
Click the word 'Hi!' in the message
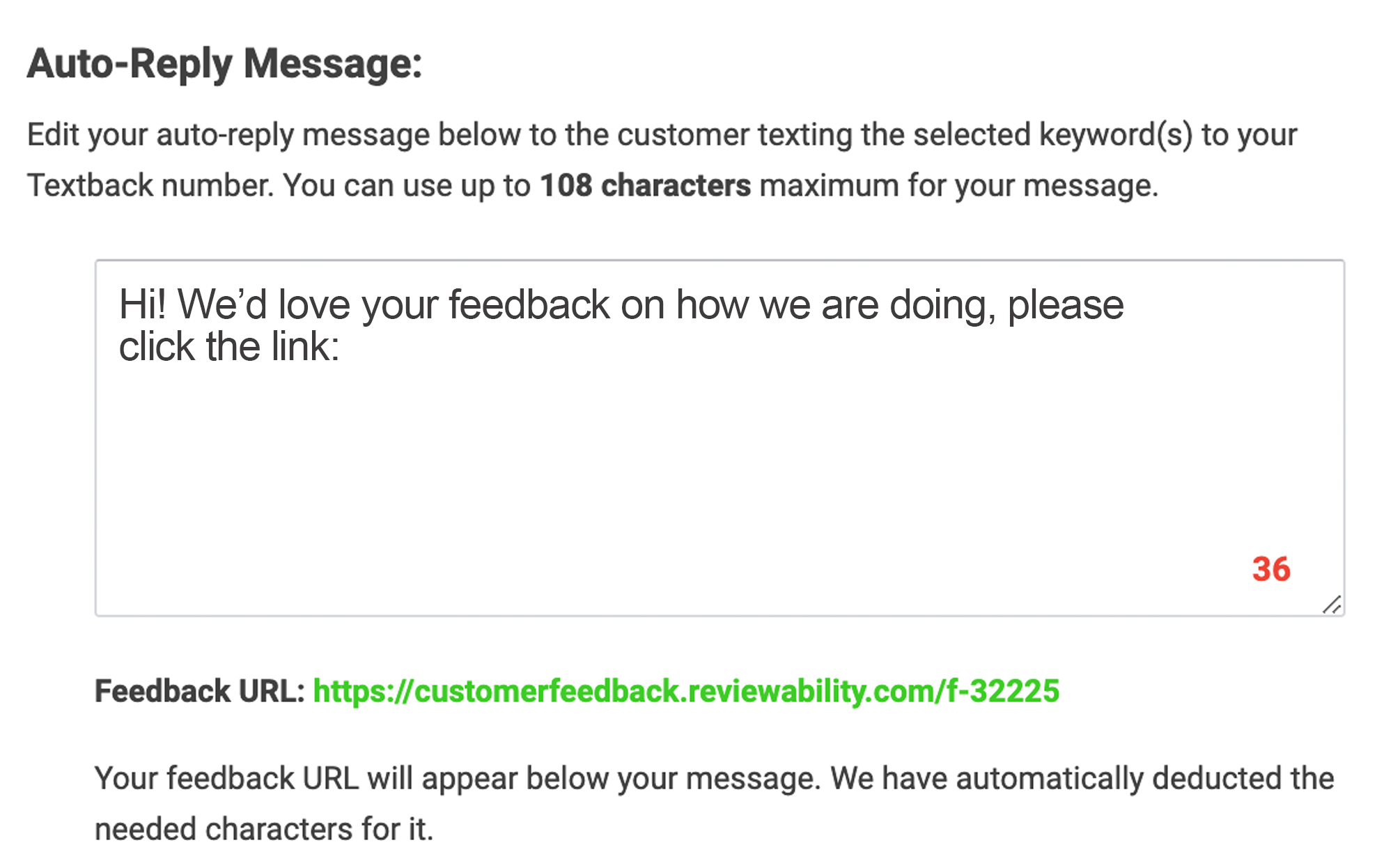pyautogui.click(x=142, y=304)
